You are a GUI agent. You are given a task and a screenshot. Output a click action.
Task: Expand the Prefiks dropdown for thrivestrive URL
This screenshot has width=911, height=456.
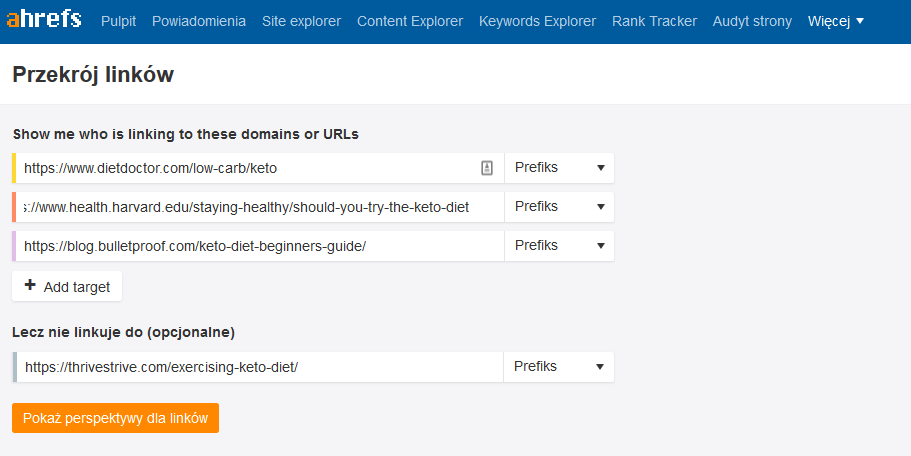pyautogui.click(x=559, y=367)
